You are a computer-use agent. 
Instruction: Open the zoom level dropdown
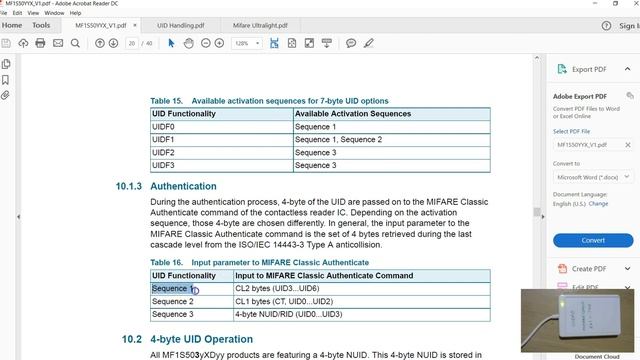point(258,43)
